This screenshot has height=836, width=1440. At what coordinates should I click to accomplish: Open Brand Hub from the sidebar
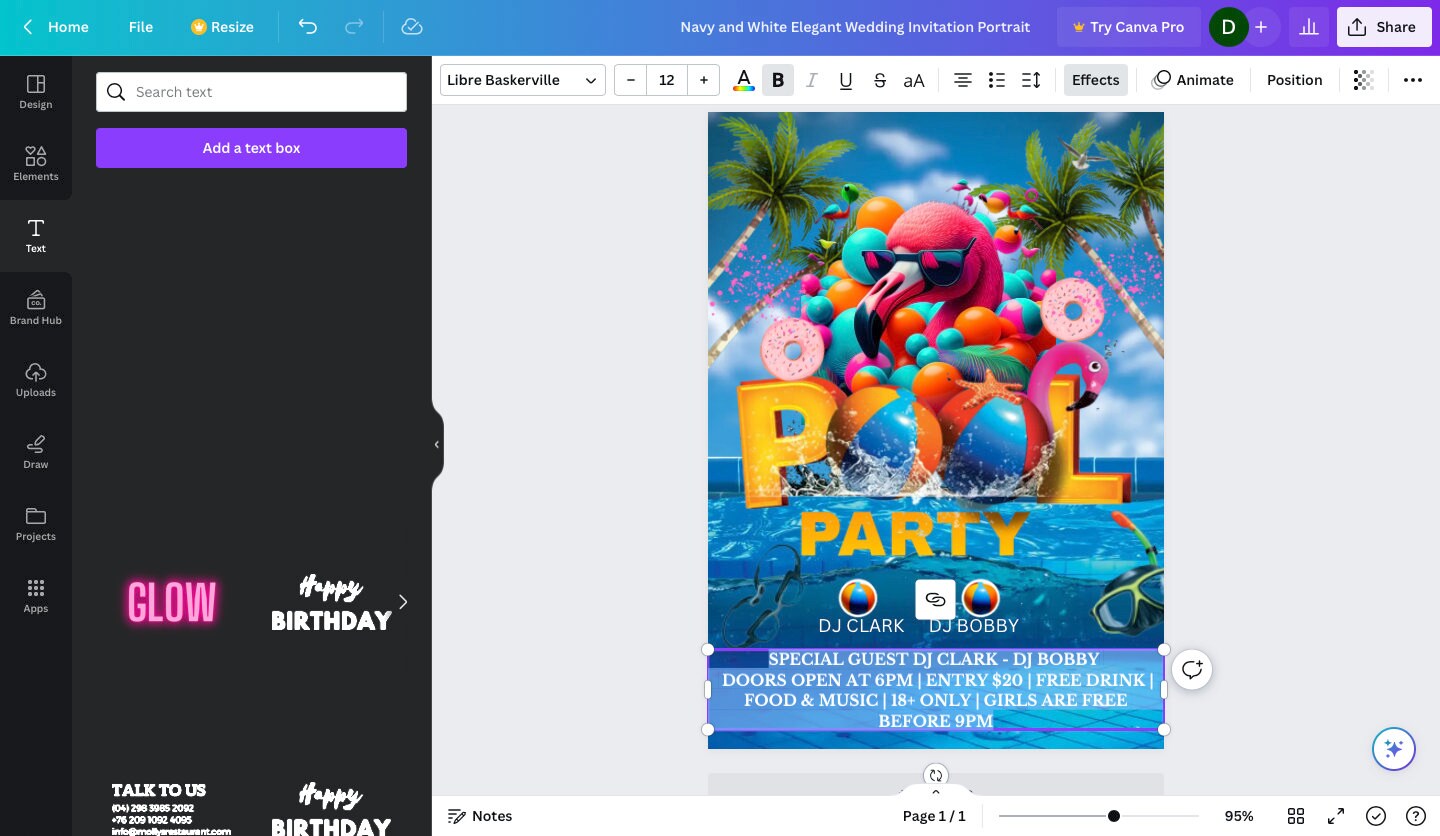point(36,307)
